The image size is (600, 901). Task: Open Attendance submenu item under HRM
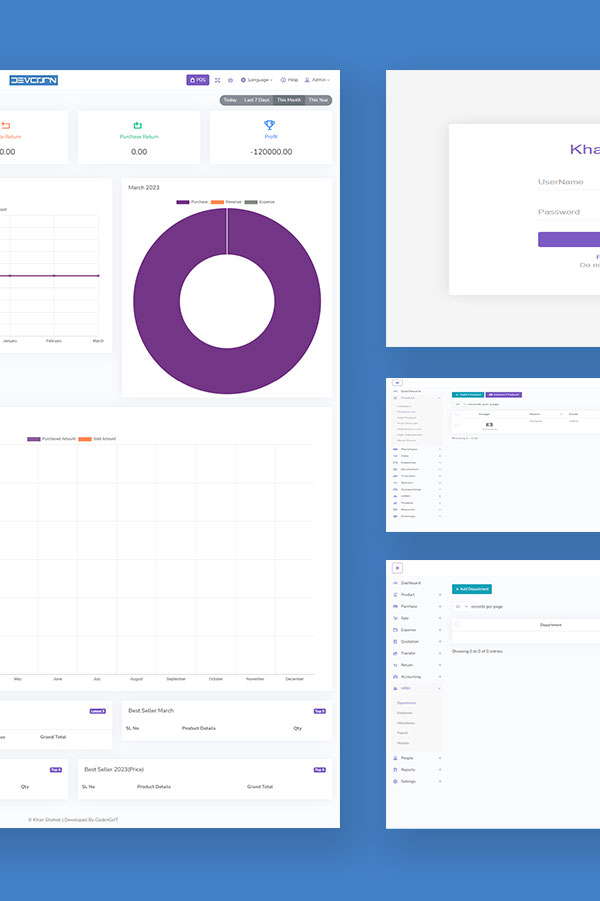point(406,723)
